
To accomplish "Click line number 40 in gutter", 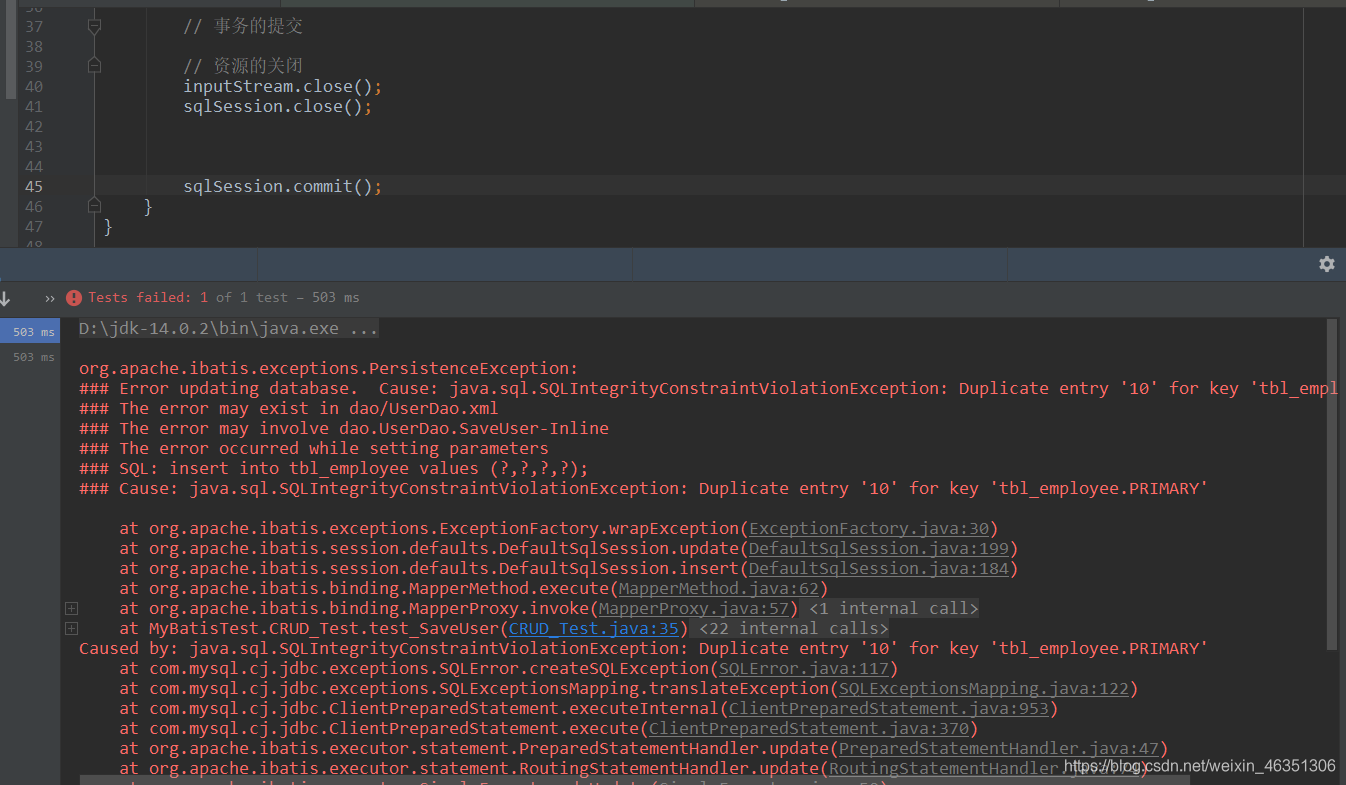I will pos(34,86).
